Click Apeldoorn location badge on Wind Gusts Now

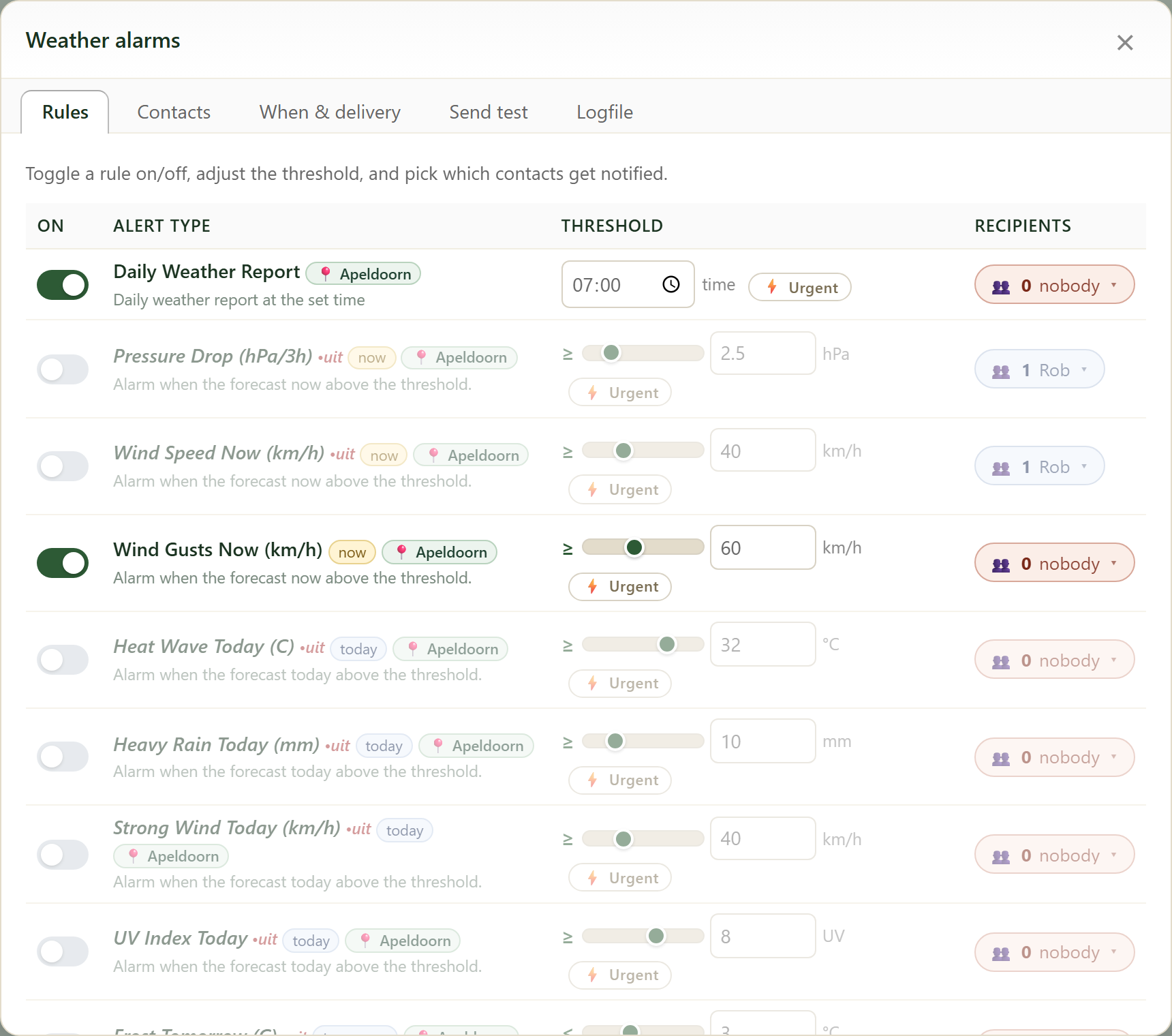[x=439, y=551]
